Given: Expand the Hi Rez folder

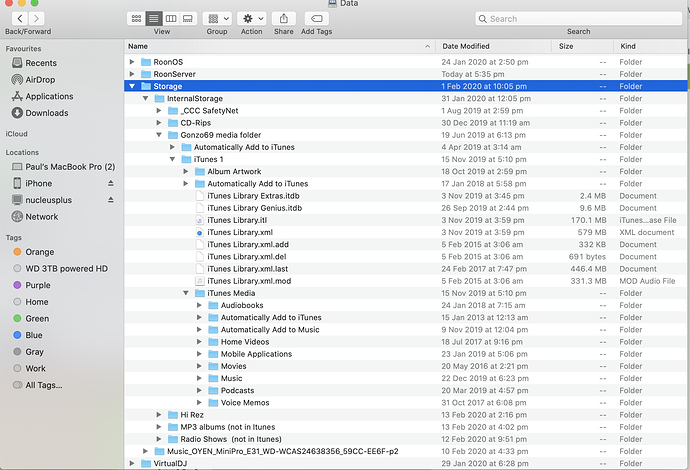Looking at the screenshot, I should [159, 415].
